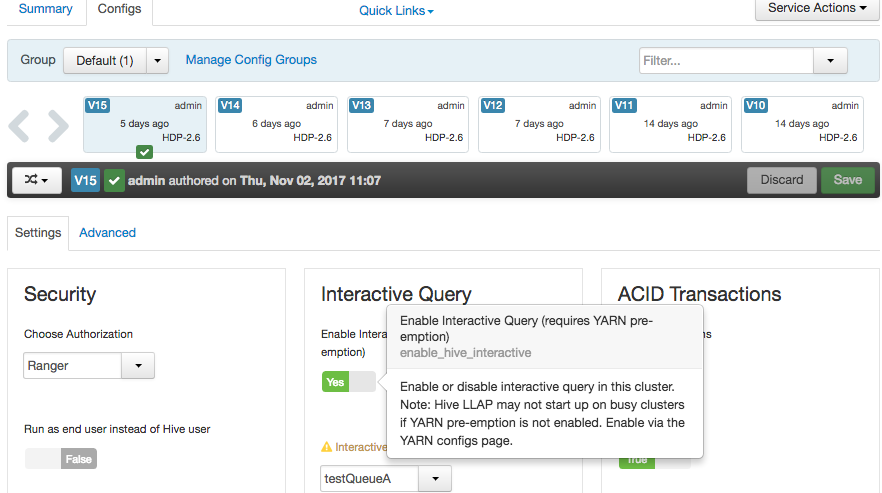Click the V15 badge in the dark bar

(86, 180)
